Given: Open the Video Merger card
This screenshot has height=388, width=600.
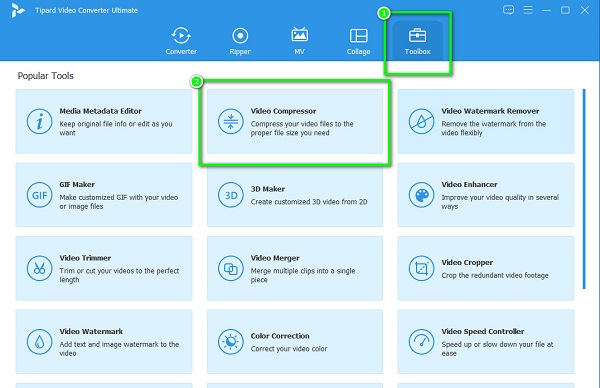Looking at the screenshot, I should point(295,268).
